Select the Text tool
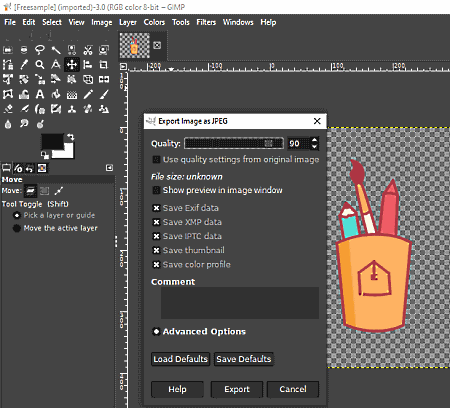Image resolution: width=450 pixels, height=408 pixels. point(40,94)
